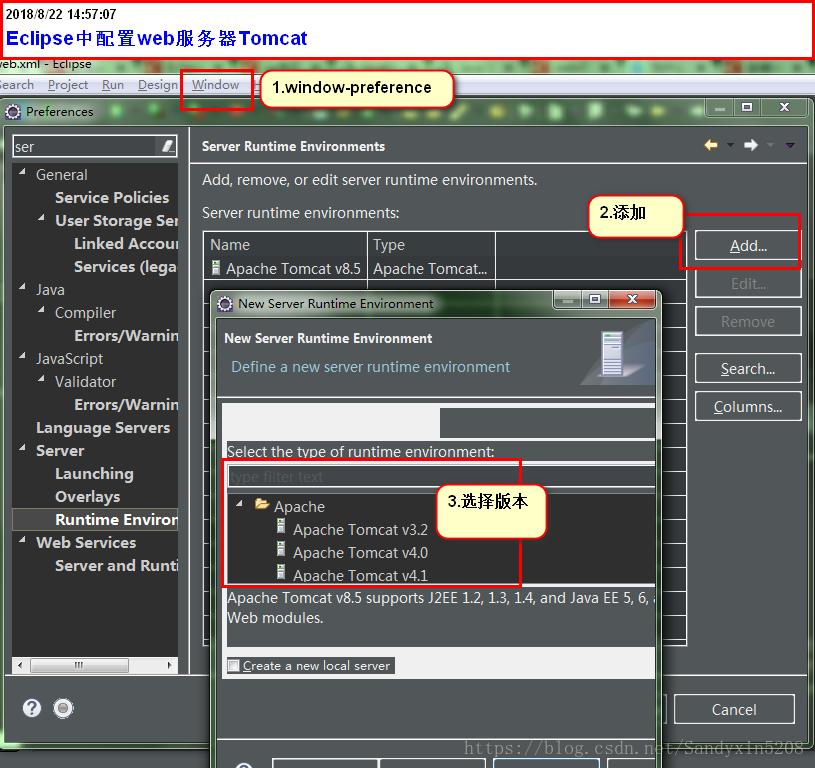Click the Name column header
Screen dimensions: 815x768
coord(285,245)
